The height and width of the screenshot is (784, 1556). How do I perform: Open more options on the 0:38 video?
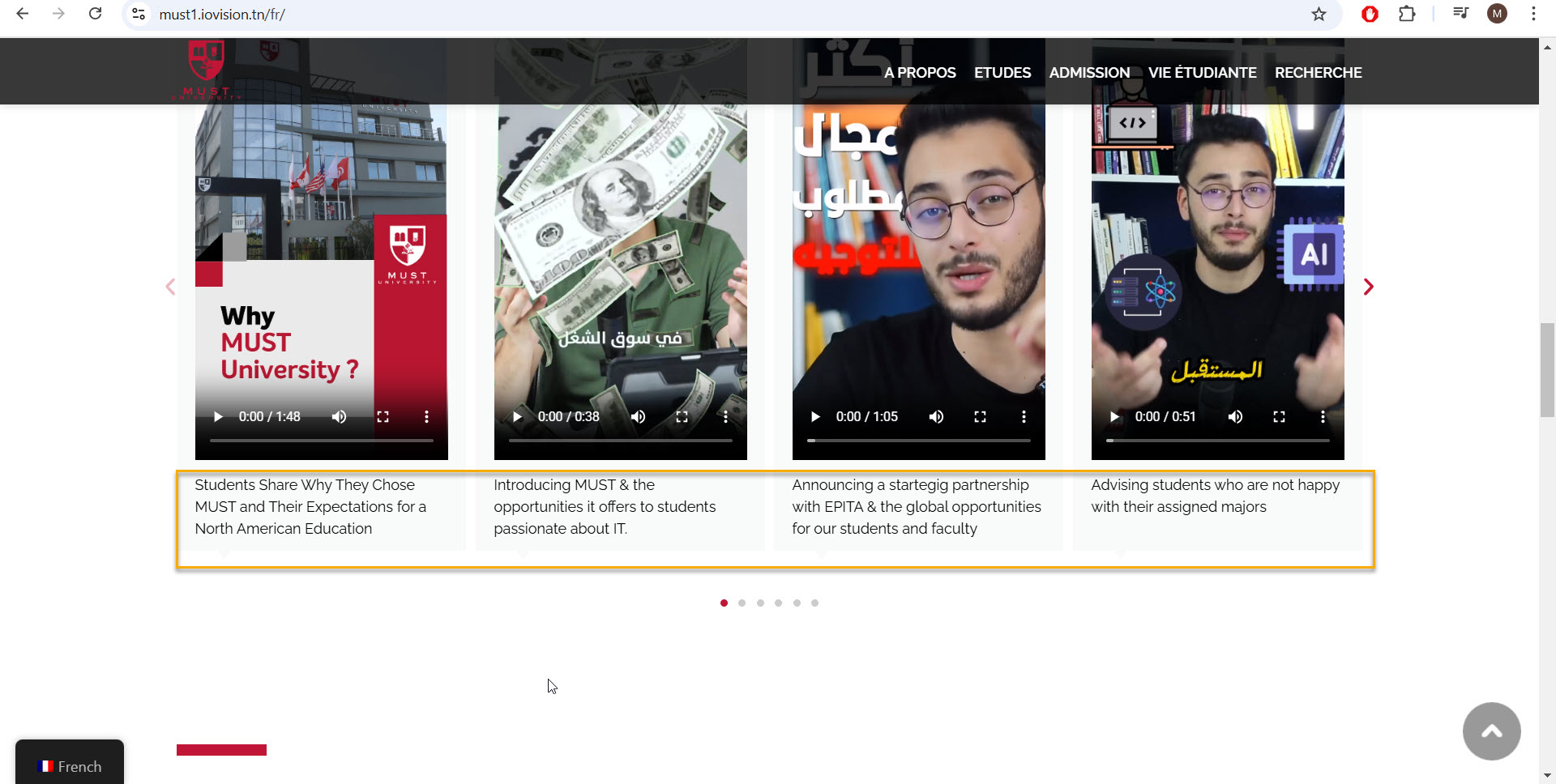coord(725,416)
